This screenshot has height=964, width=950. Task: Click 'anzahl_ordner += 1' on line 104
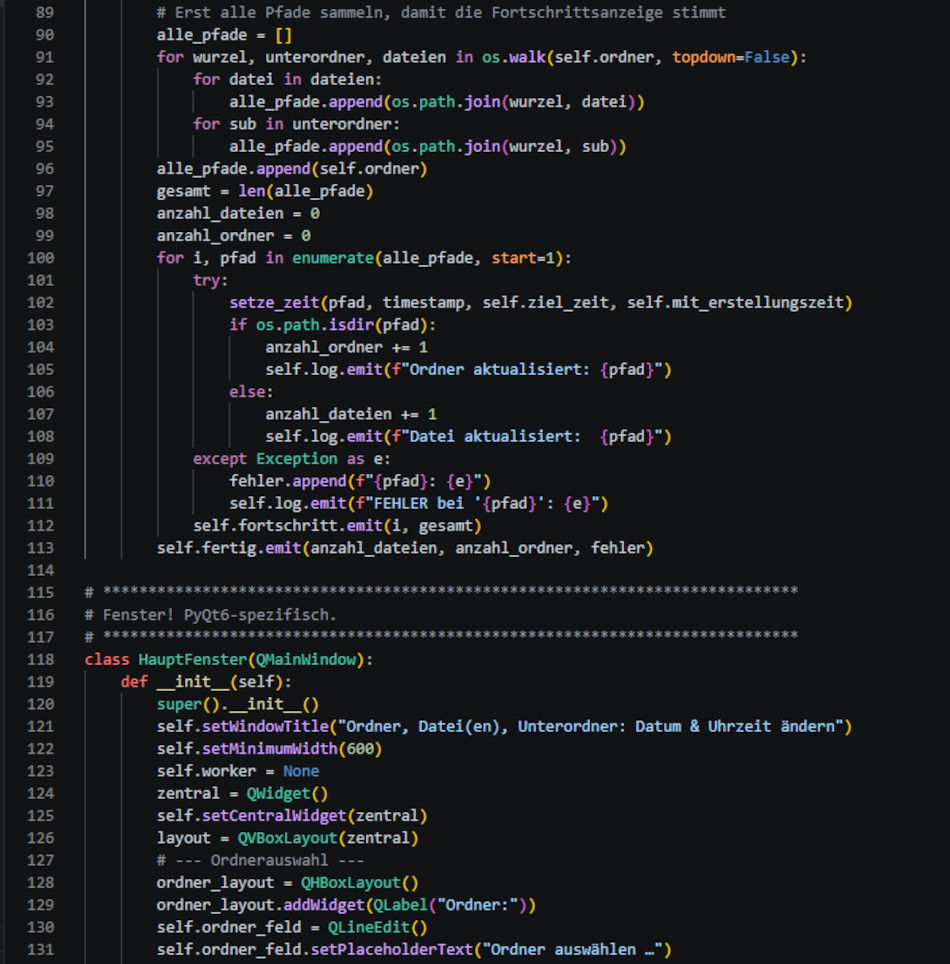347,347
